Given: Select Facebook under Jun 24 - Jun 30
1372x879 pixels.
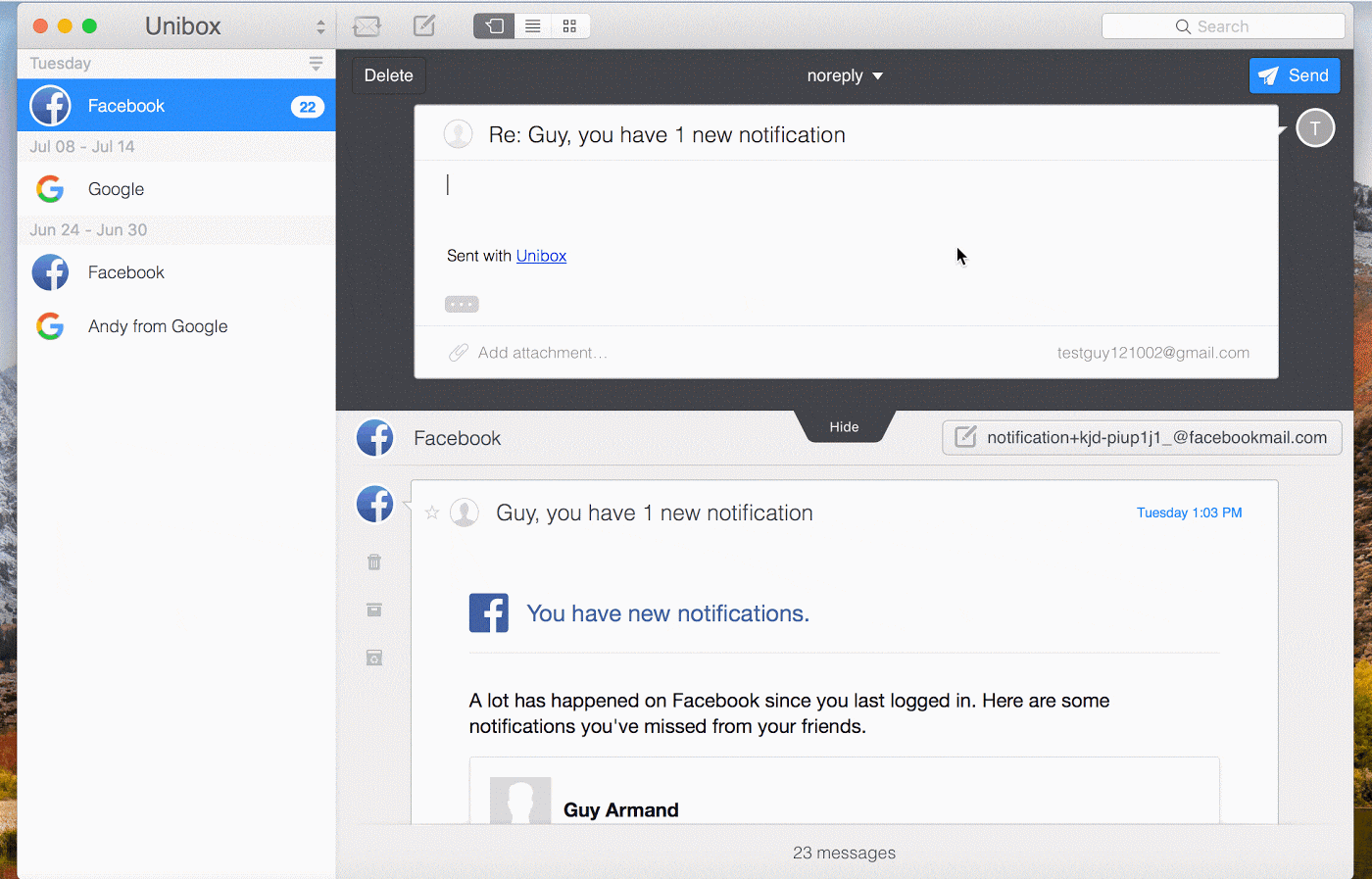Looking at the screenshot, I should point(176,272).
